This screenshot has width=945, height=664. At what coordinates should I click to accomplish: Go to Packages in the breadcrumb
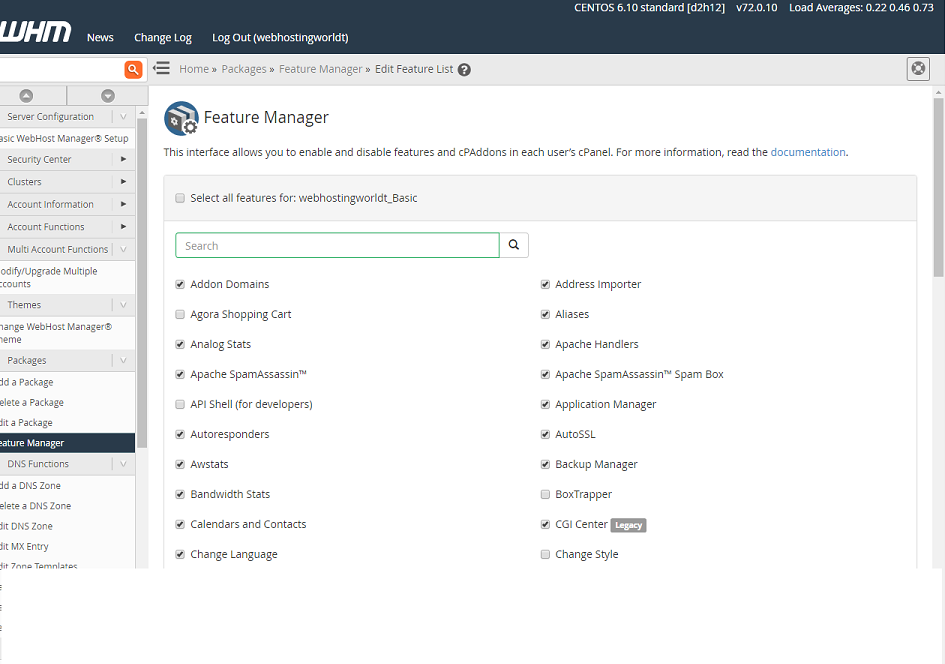243,69
